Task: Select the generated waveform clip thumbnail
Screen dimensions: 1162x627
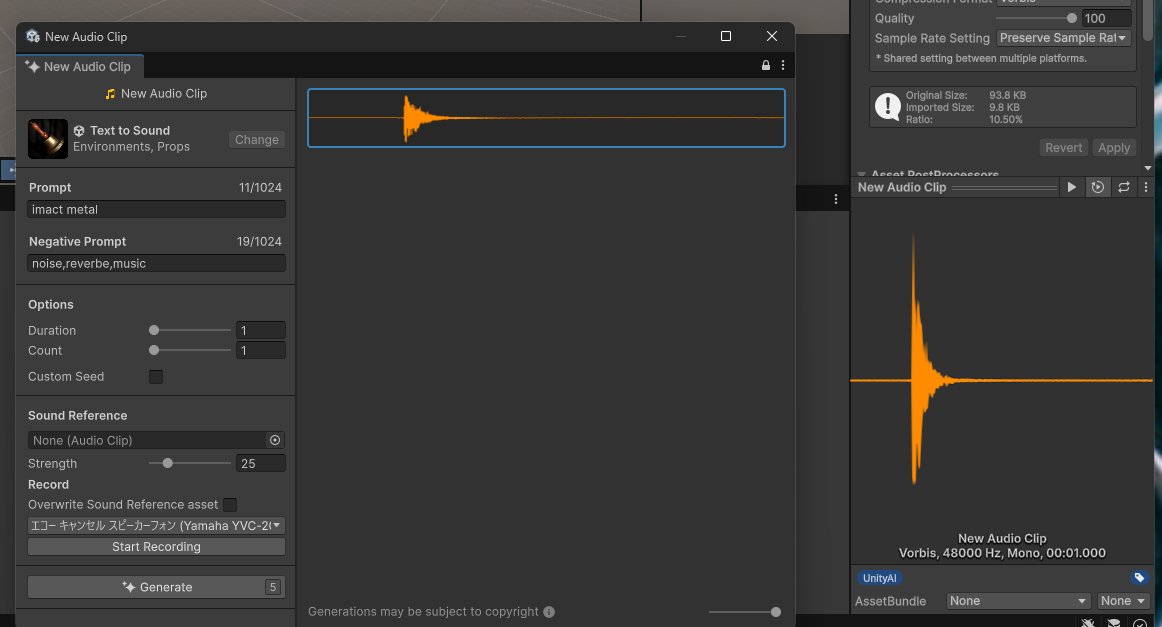Action: click(x=546, y=118)
